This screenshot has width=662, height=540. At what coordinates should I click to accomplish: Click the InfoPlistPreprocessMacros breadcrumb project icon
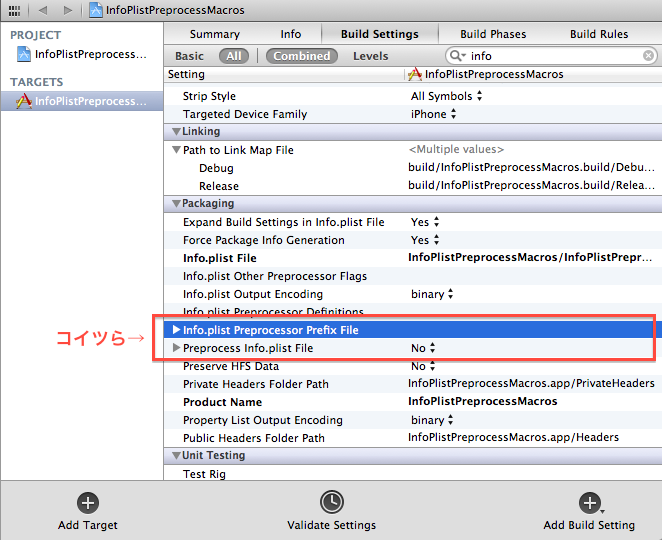(96, 10)
